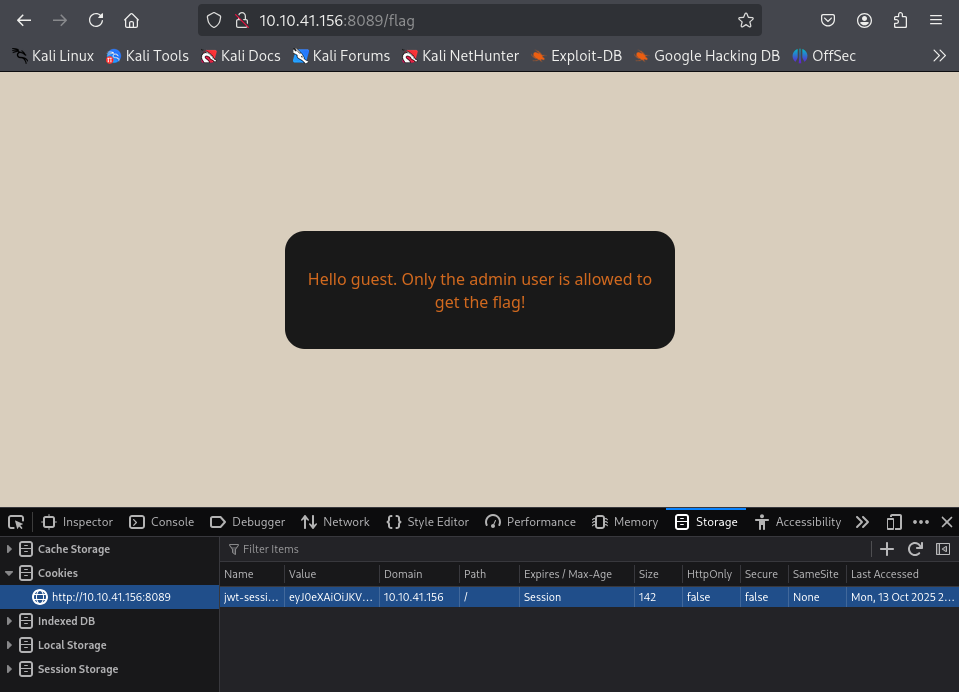
Task: Toggle the storage sidebar panel
Action: tap(942, 549)
